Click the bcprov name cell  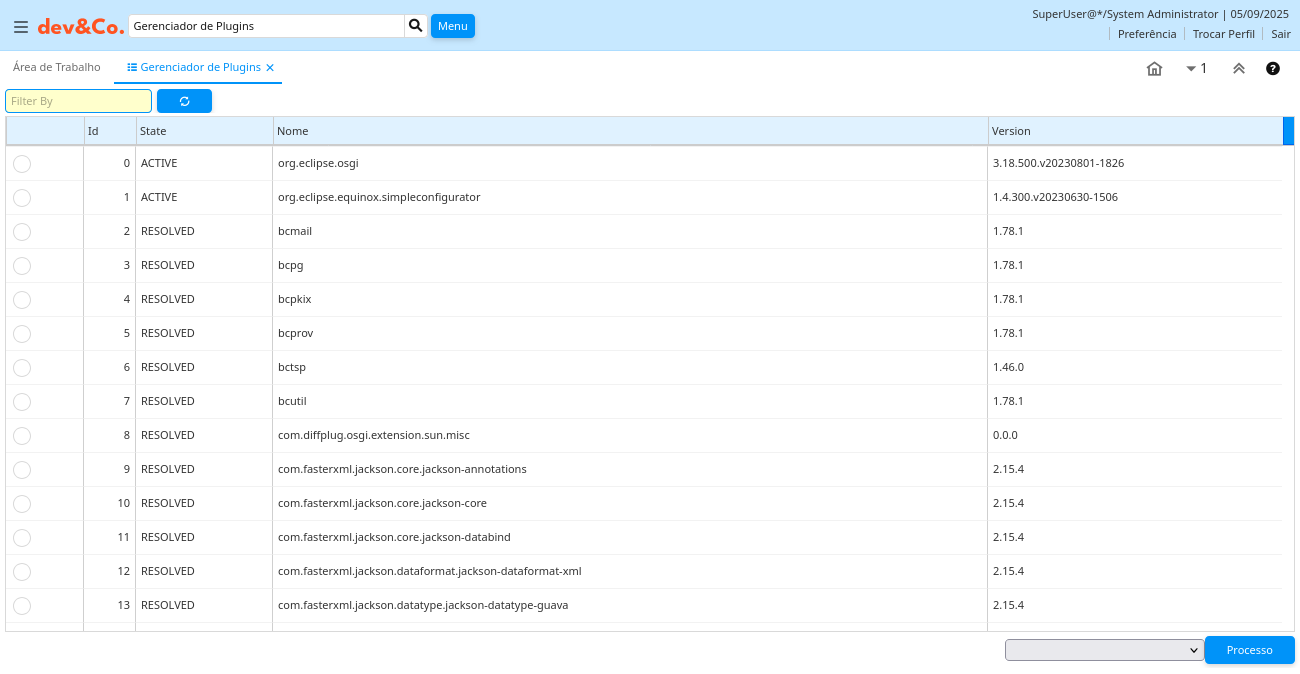tap(630, 333)
